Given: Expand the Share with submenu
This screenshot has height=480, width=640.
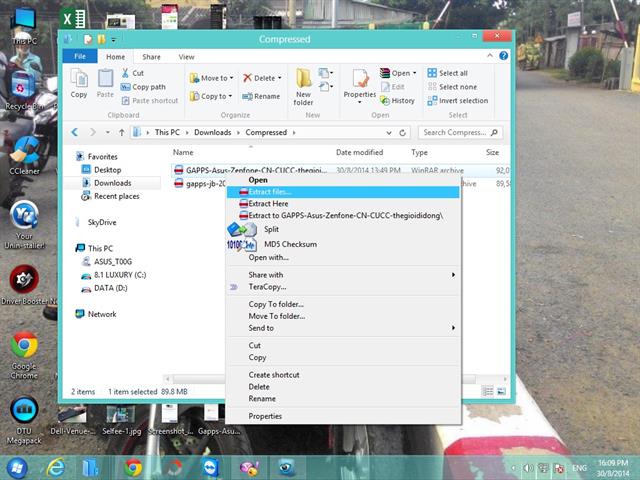Looking at the screenshot, I should click(343, 275).
